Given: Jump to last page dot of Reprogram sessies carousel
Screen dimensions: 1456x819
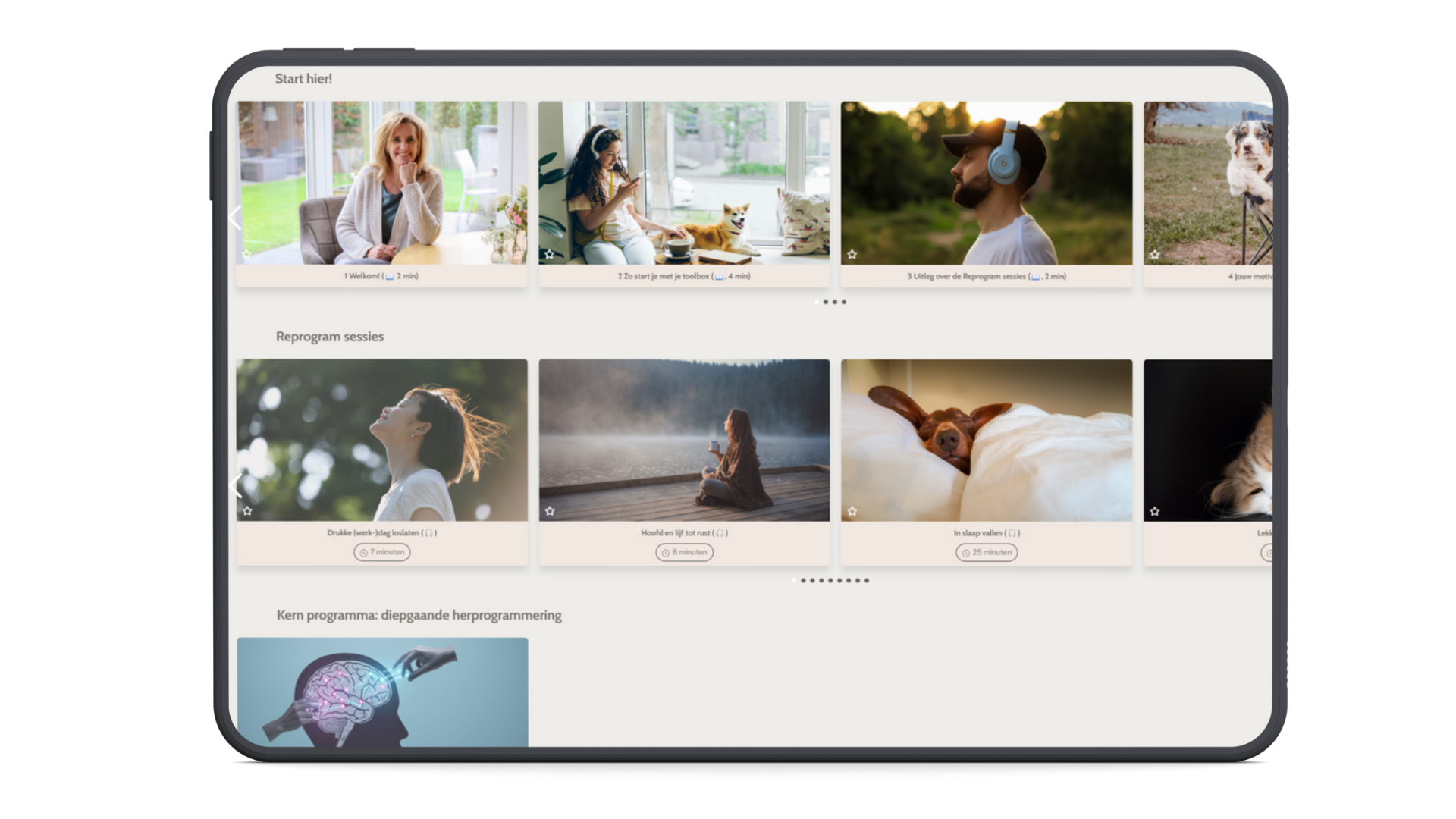Looking at the screenshot, I should pos(867,581).
